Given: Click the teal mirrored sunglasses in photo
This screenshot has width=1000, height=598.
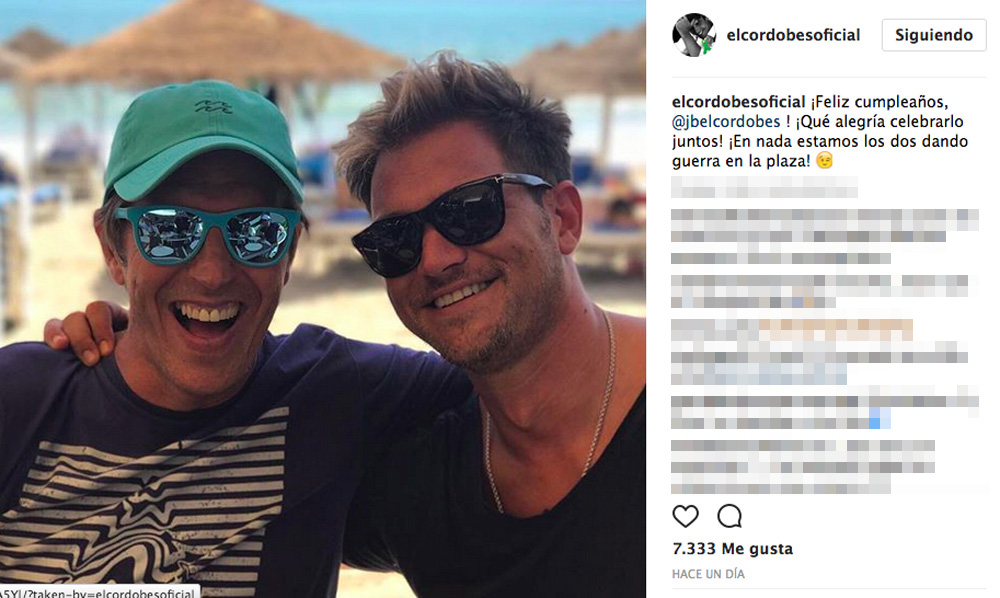Looking at the screenshot, I should coord(209,235).
